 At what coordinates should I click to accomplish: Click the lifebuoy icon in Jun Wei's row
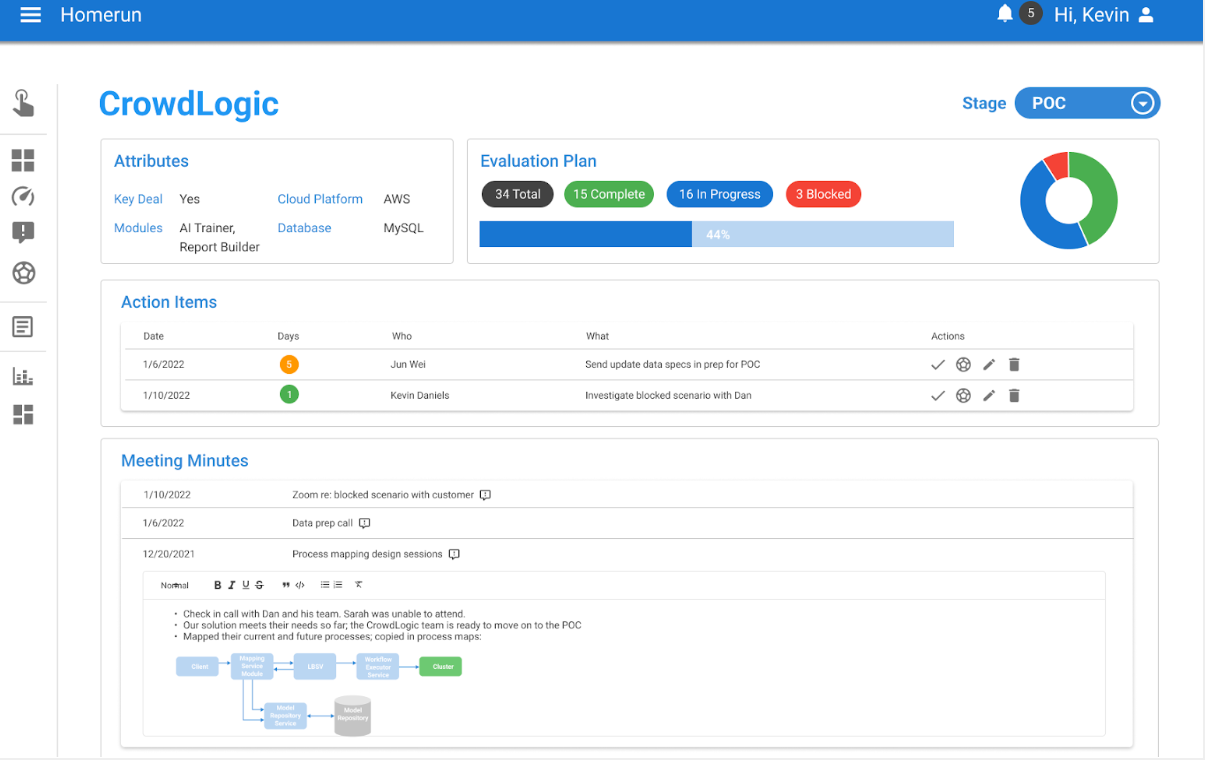(963, 365)
